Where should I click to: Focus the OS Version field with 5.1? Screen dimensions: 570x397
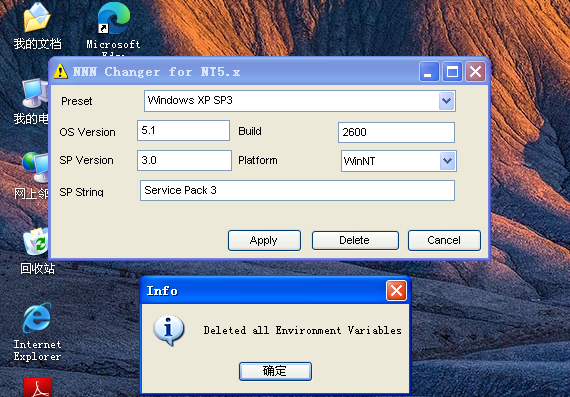183,131
